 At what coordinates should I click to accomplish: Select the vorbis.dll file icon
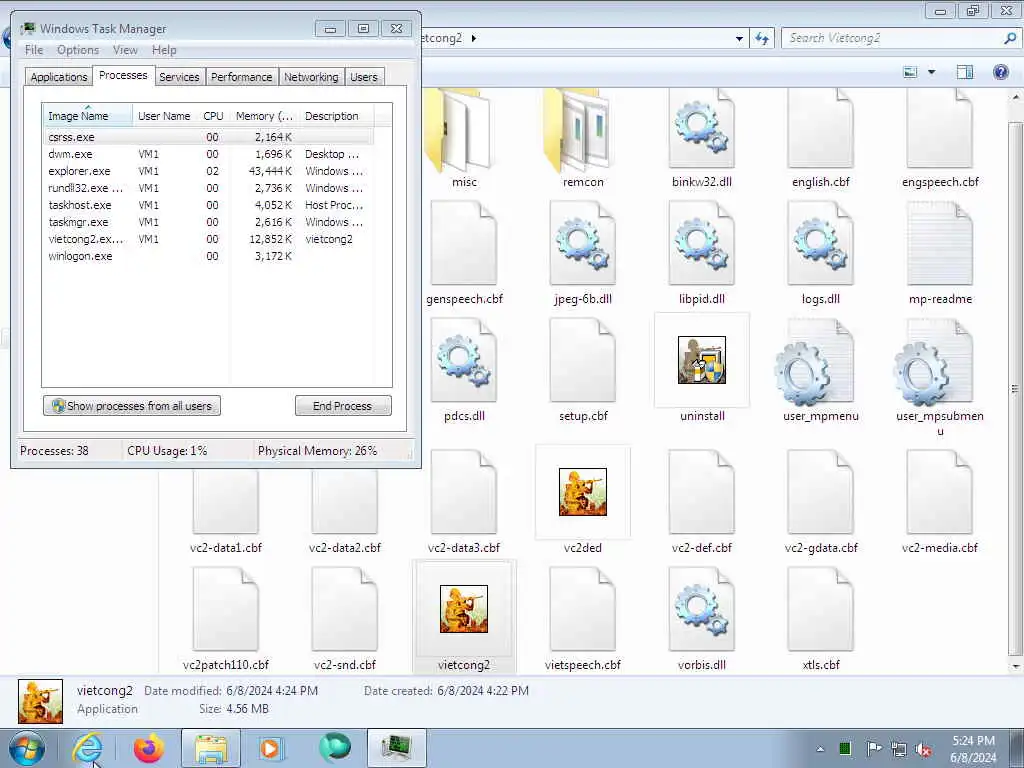[x=701, y=609]
